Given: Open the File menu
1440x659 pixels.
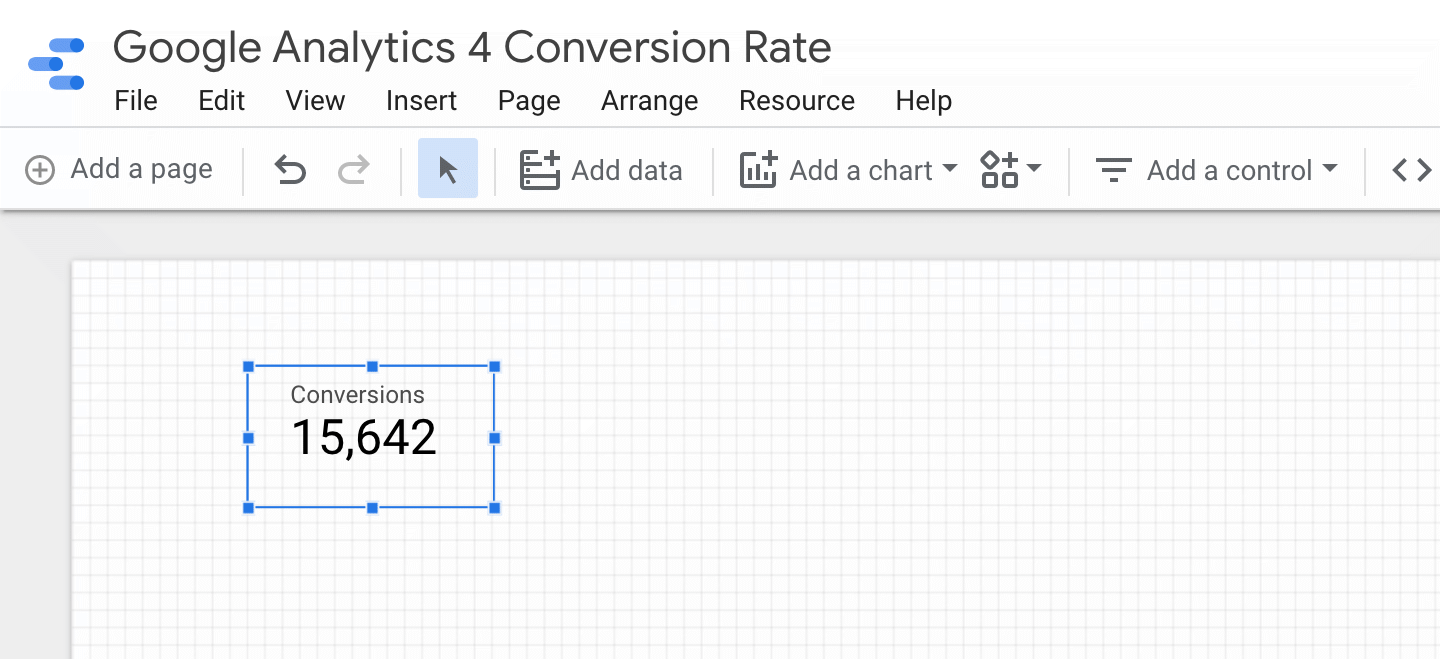Looking at the screenshot, I should 136,100.
